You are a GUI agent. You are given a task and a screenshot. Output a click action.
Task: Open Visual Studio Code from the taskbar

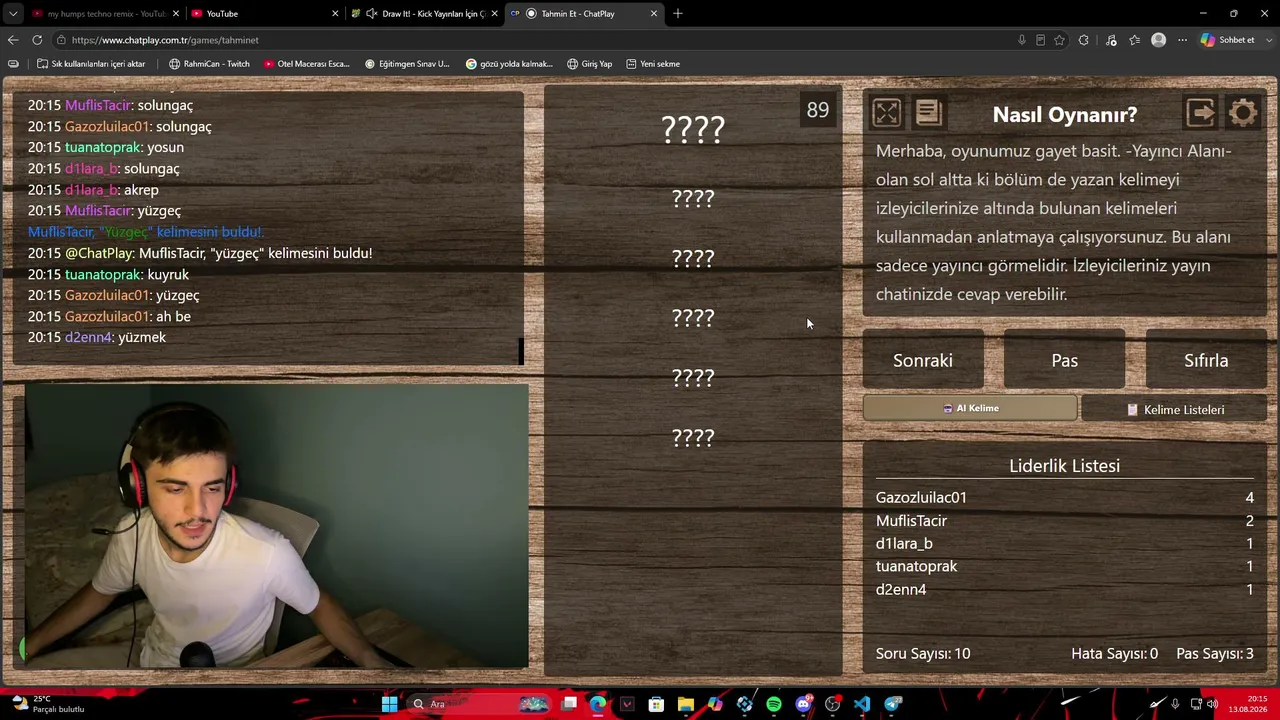pyautogui.click(x=862, y=704)
